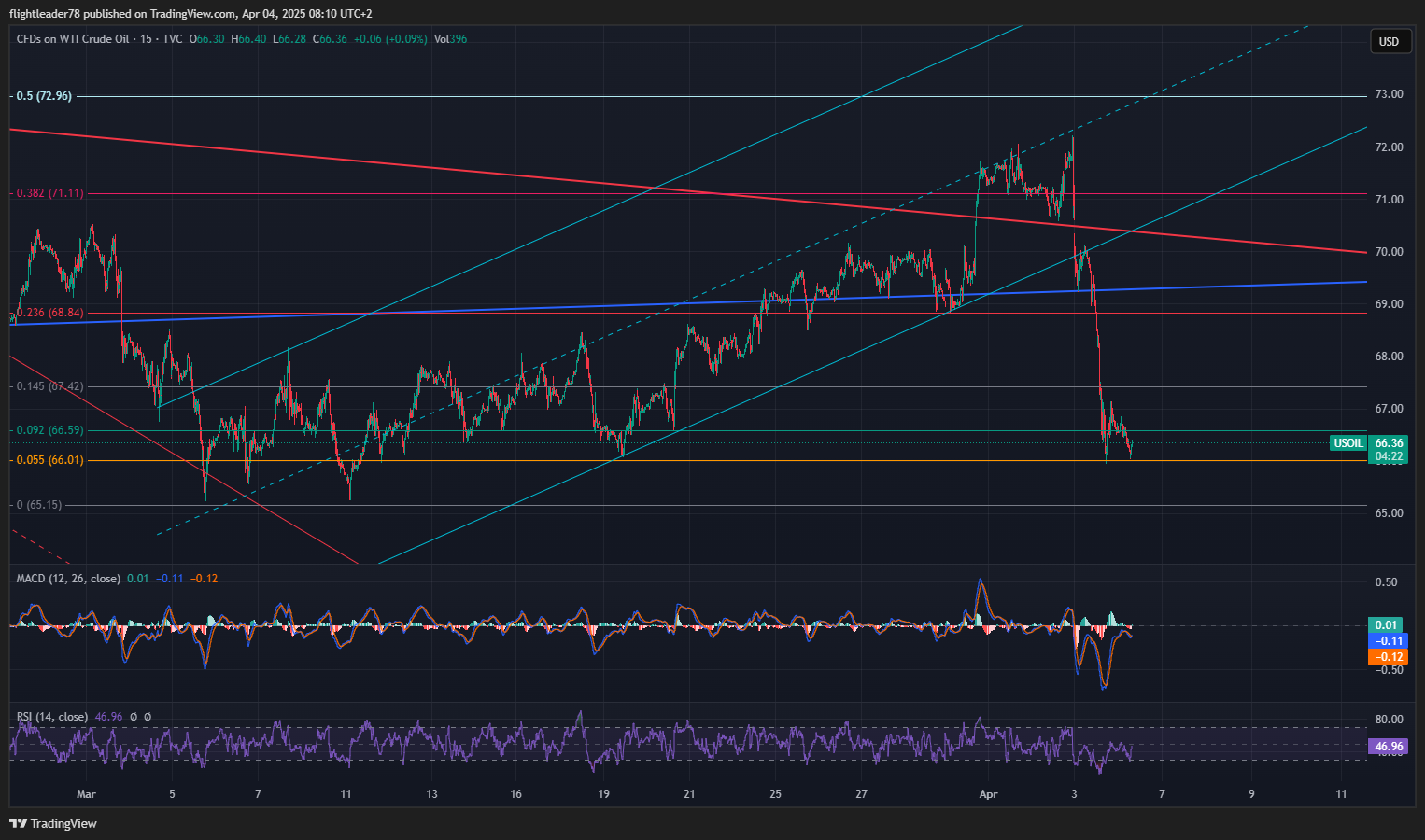Click the 0.50 MACD scale label
The image size is (1425, 840).
pyautogui.click(x=1387, y=582)
